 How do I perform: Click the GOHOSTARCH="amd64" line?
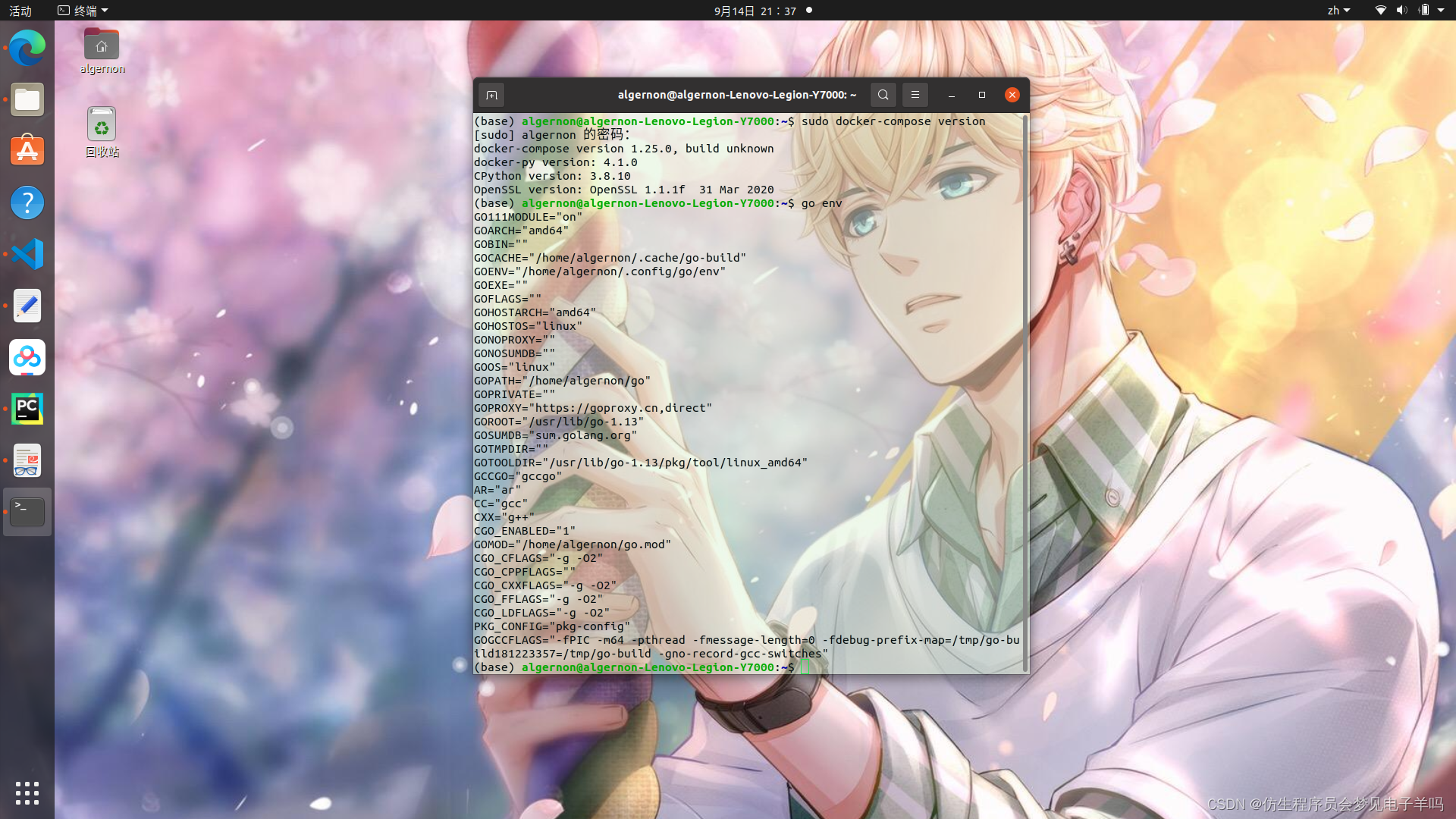point(535,312)
